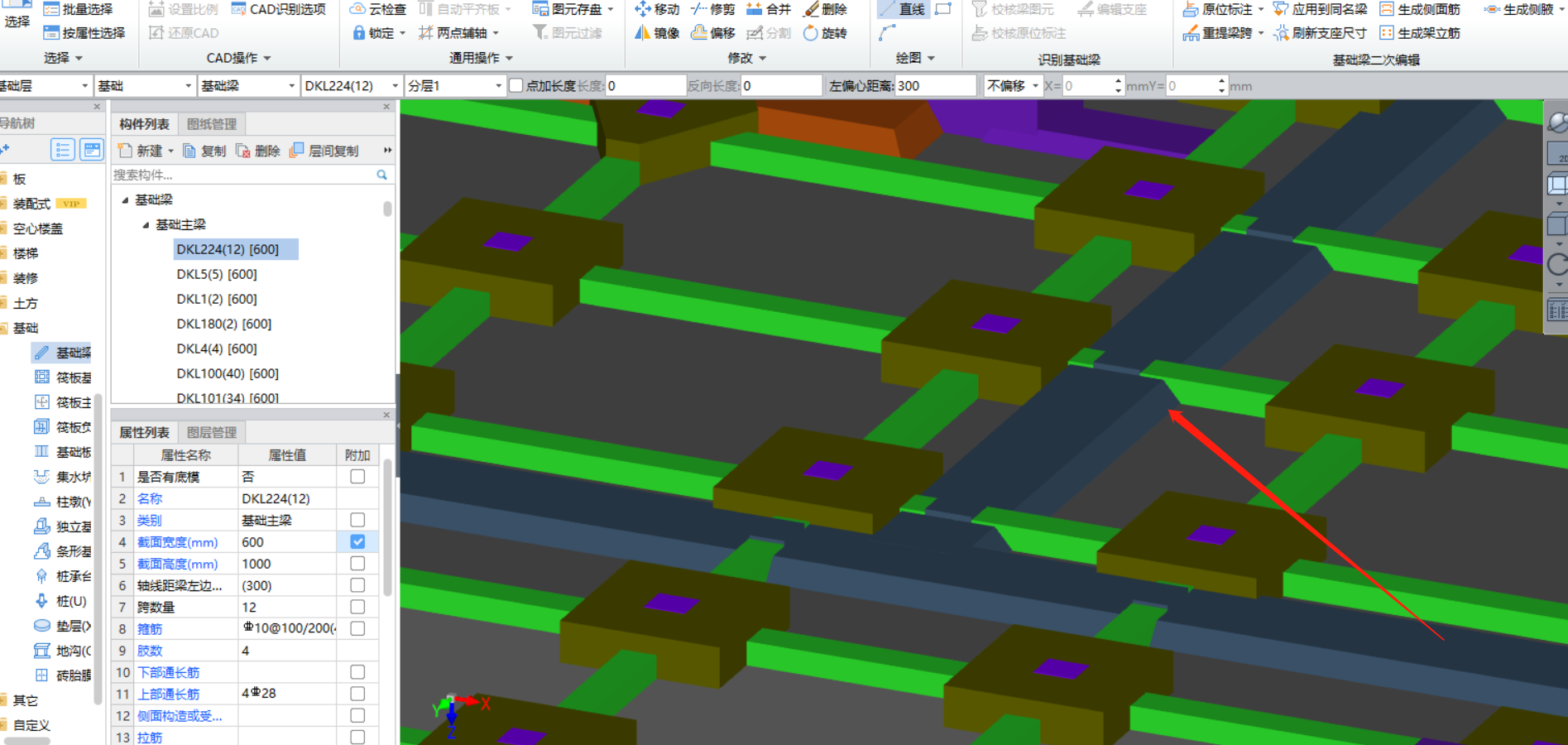Screen dimensions: 1568x745
Task: Switch to the 构件列表 tab
Action: (x=144, y=123)
